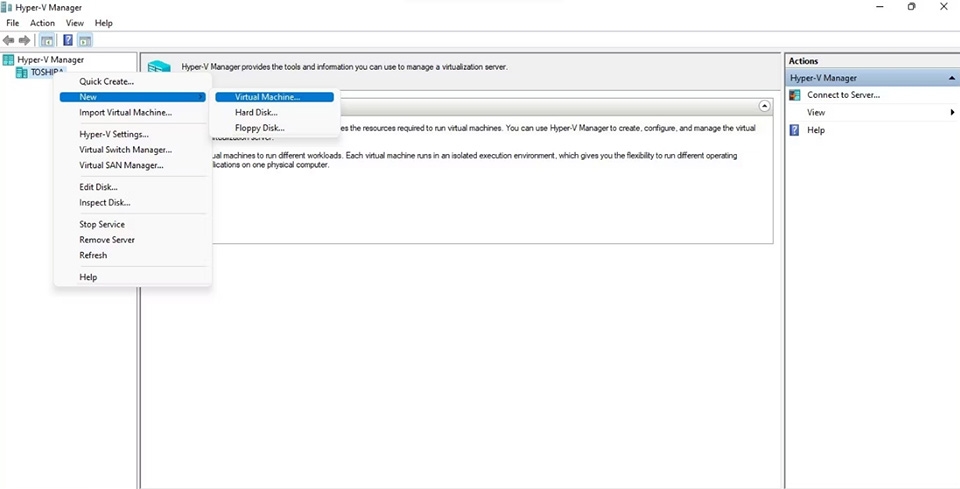This screenshot has height=489, width=960.
Task: Toggle Show/Hide Console Tree toolbar icon
Action: click(x=47, y=40)
